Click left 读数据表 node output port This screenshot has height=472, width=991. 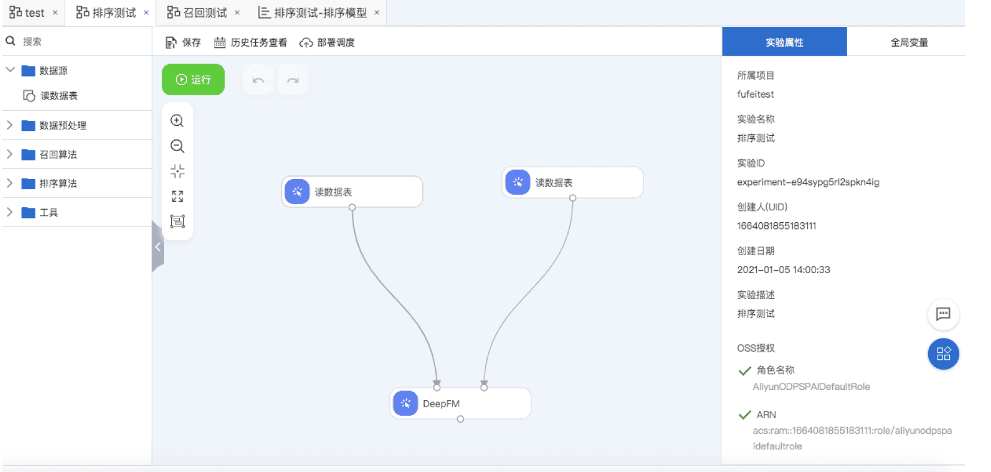point(352,207)
